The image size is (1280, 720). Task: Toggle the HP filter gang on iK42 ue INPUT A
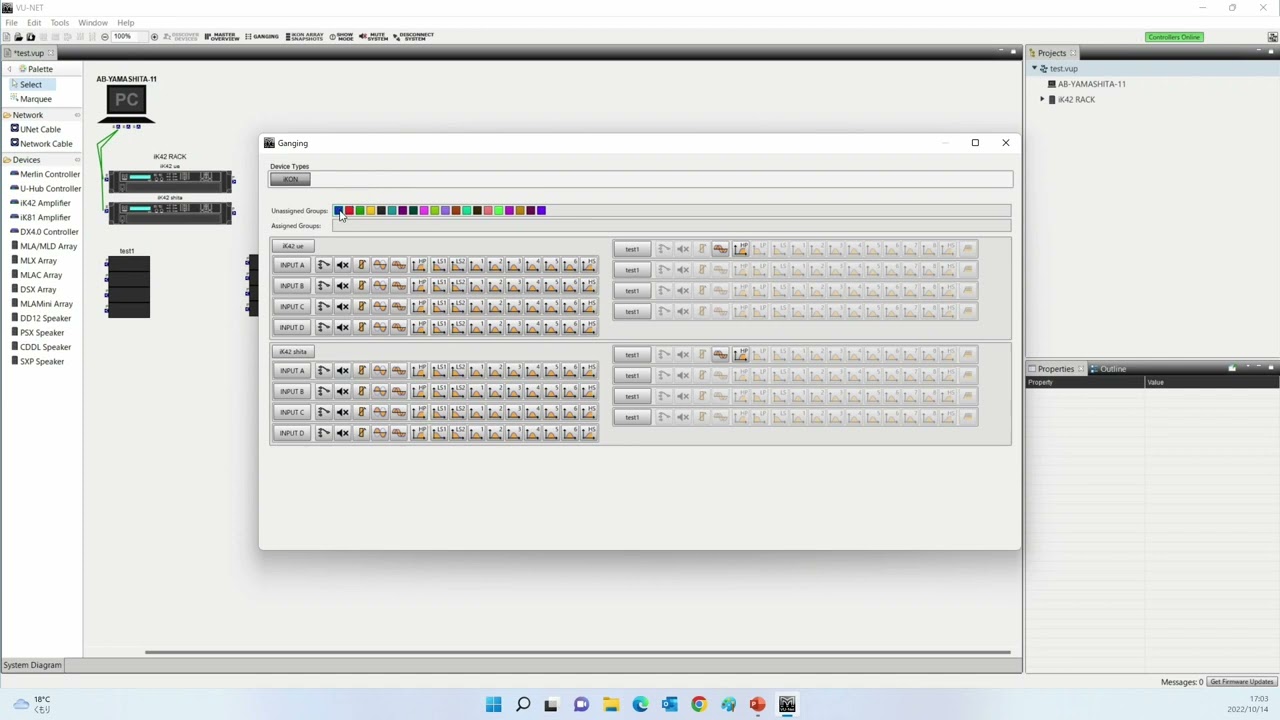pyautogui.click(x=418, y=265)
